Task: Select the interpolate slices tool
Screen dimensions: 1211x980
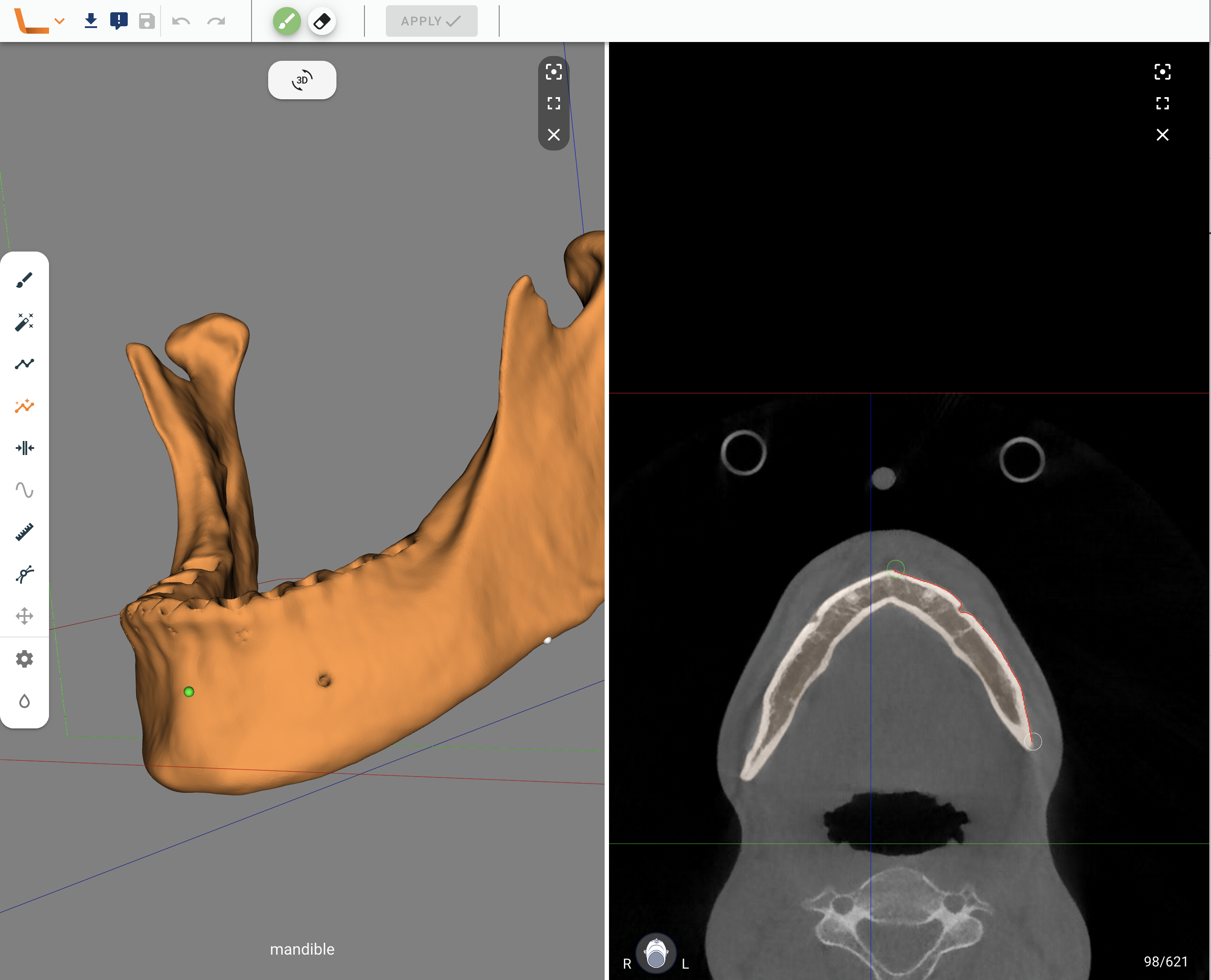Action: (x=24, y=448)
